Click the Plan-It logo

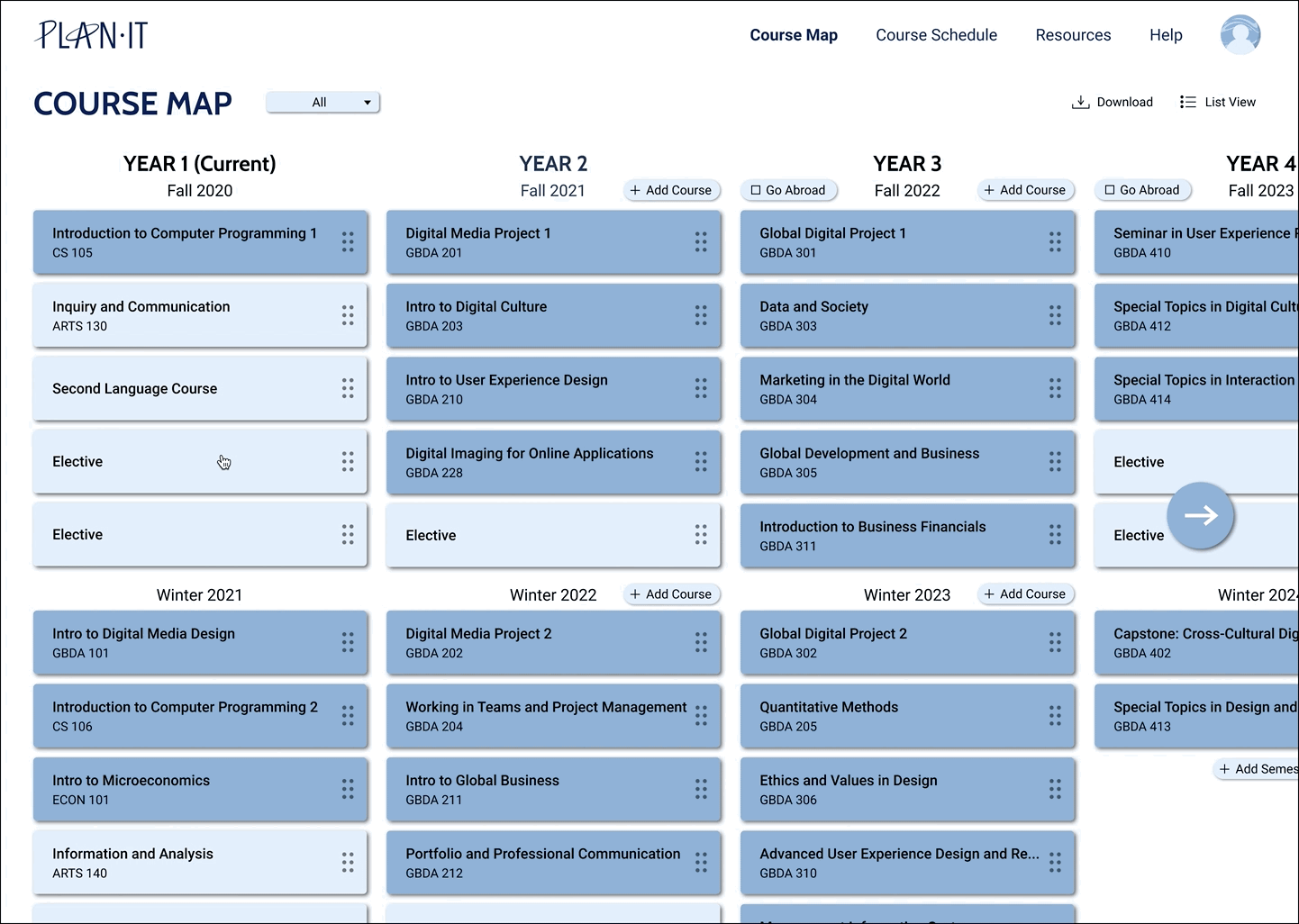click(92, 35)
